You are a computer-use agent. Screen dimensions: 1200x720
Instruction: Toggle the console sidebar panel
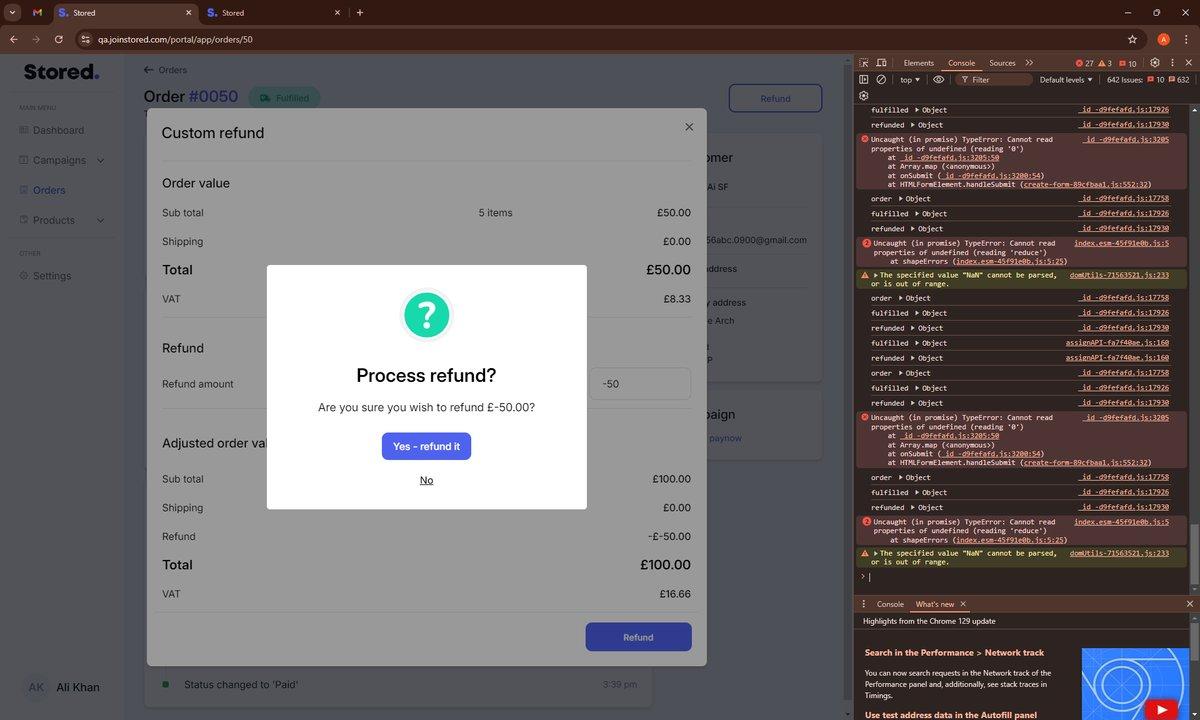(x=864, y=80)
